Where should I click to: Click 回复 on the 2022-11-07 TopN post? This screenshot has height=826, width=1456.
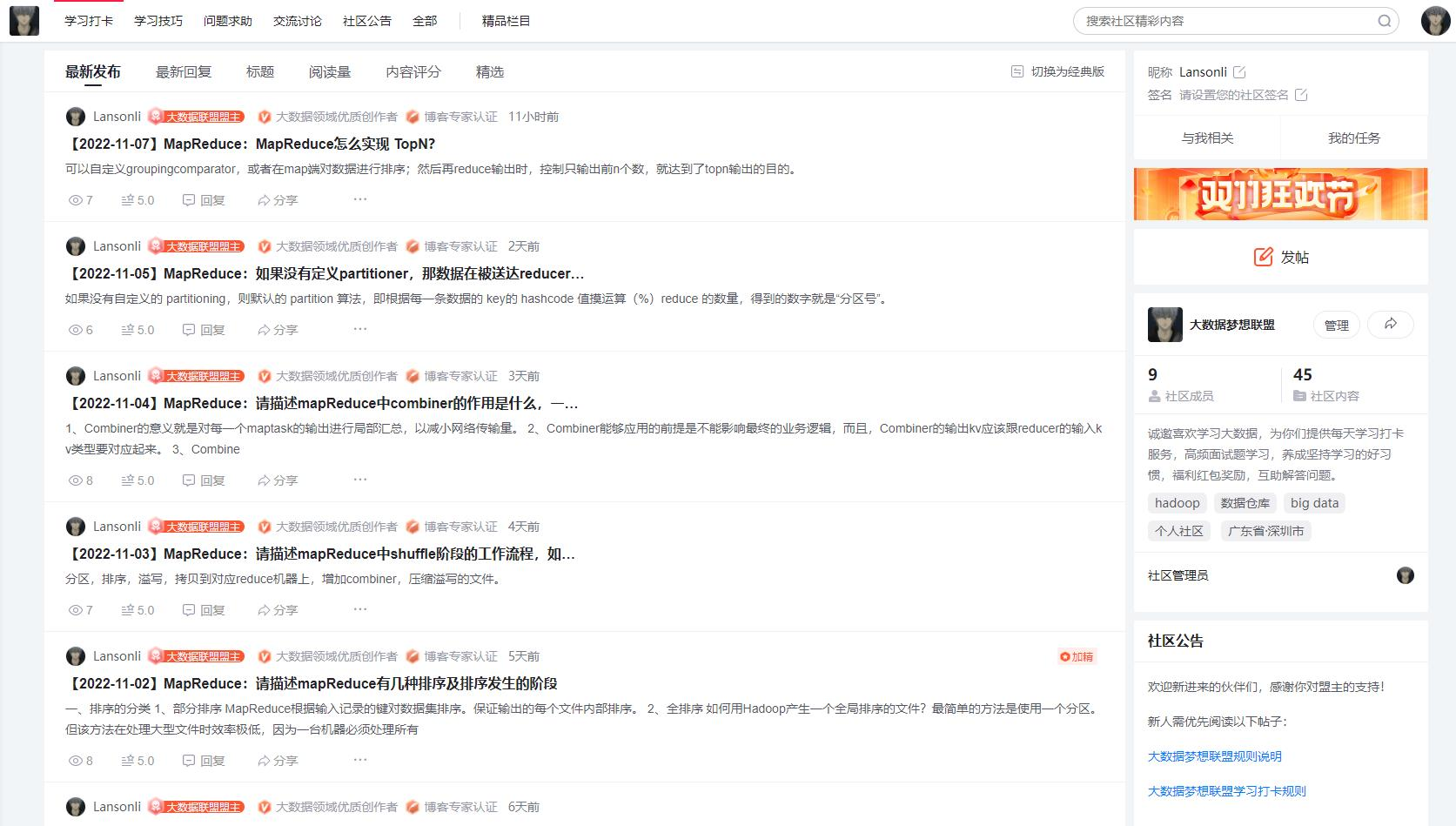[204, 200]
